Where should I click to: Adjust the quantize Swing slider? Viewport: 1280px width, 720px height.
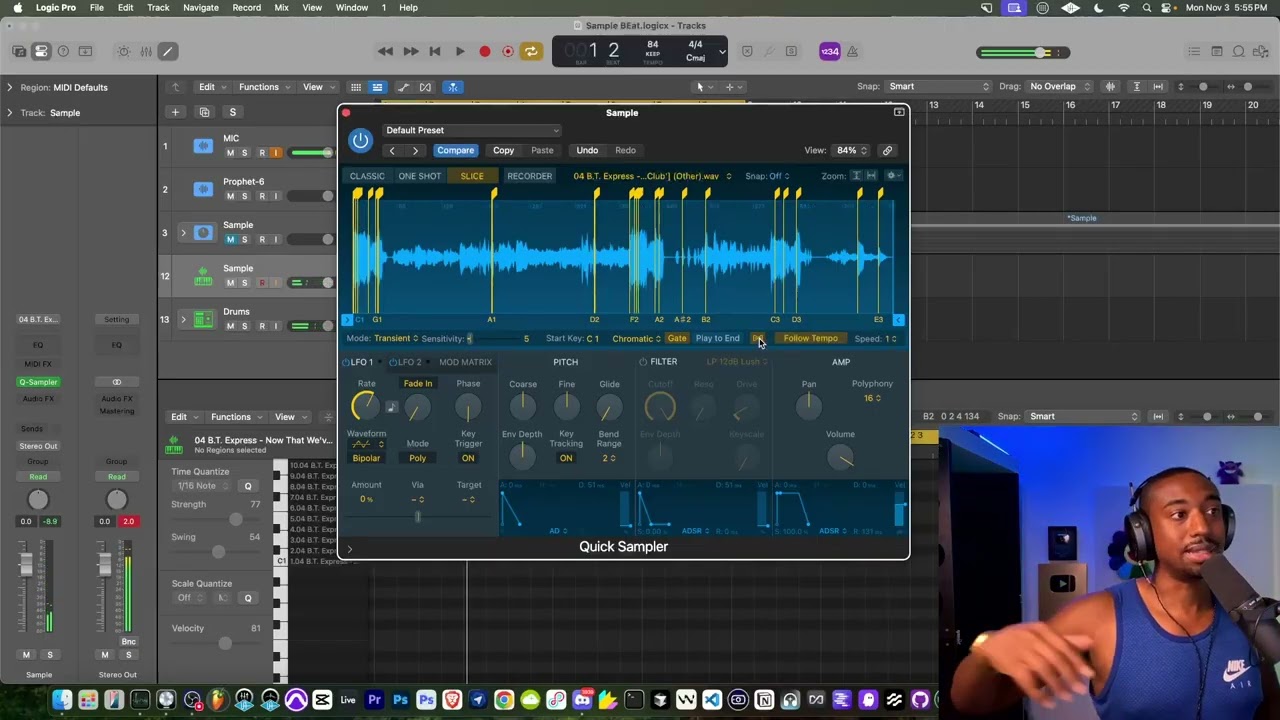pos(218,552)
